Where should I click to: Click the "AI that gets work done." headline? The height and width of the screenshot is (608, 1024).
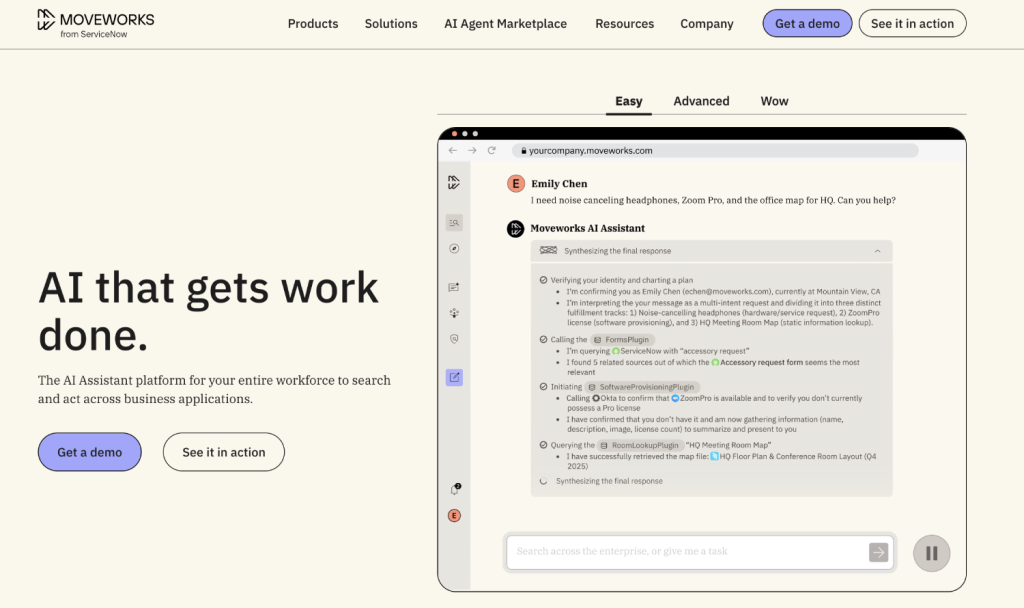[x=208, y=311]
